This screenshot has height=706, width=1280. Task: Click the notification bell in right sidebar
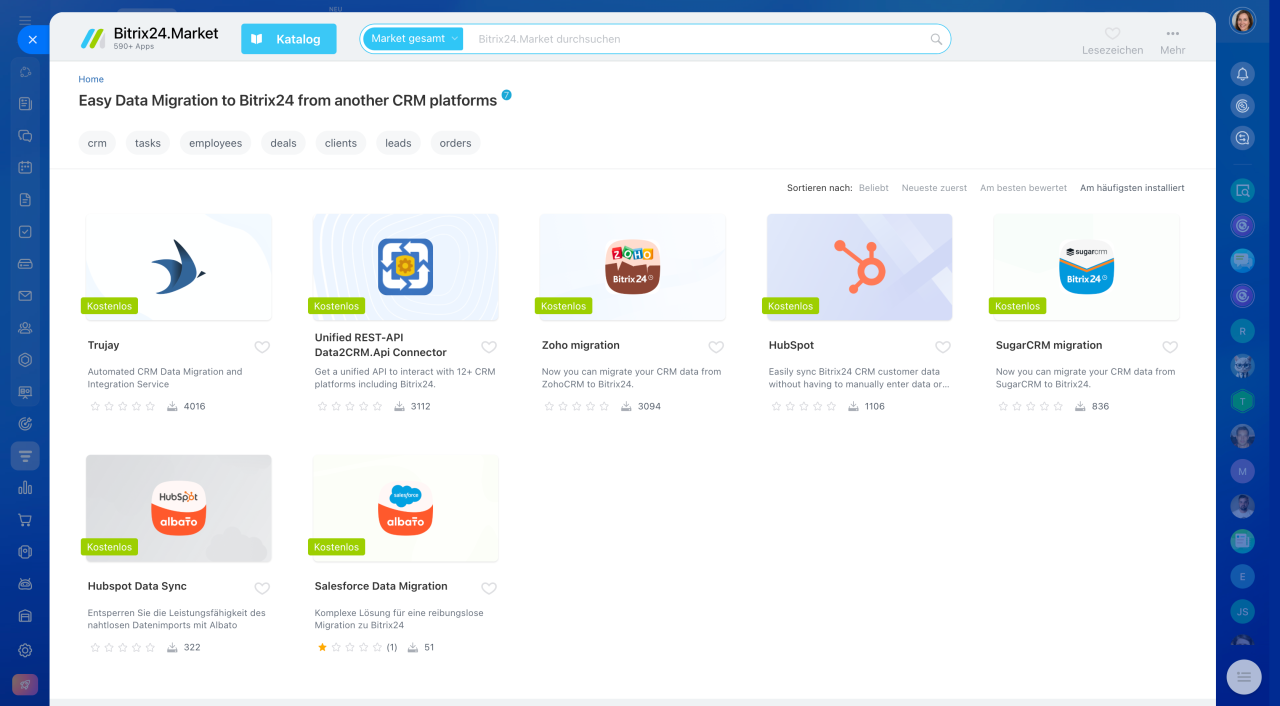[1242, 74]
